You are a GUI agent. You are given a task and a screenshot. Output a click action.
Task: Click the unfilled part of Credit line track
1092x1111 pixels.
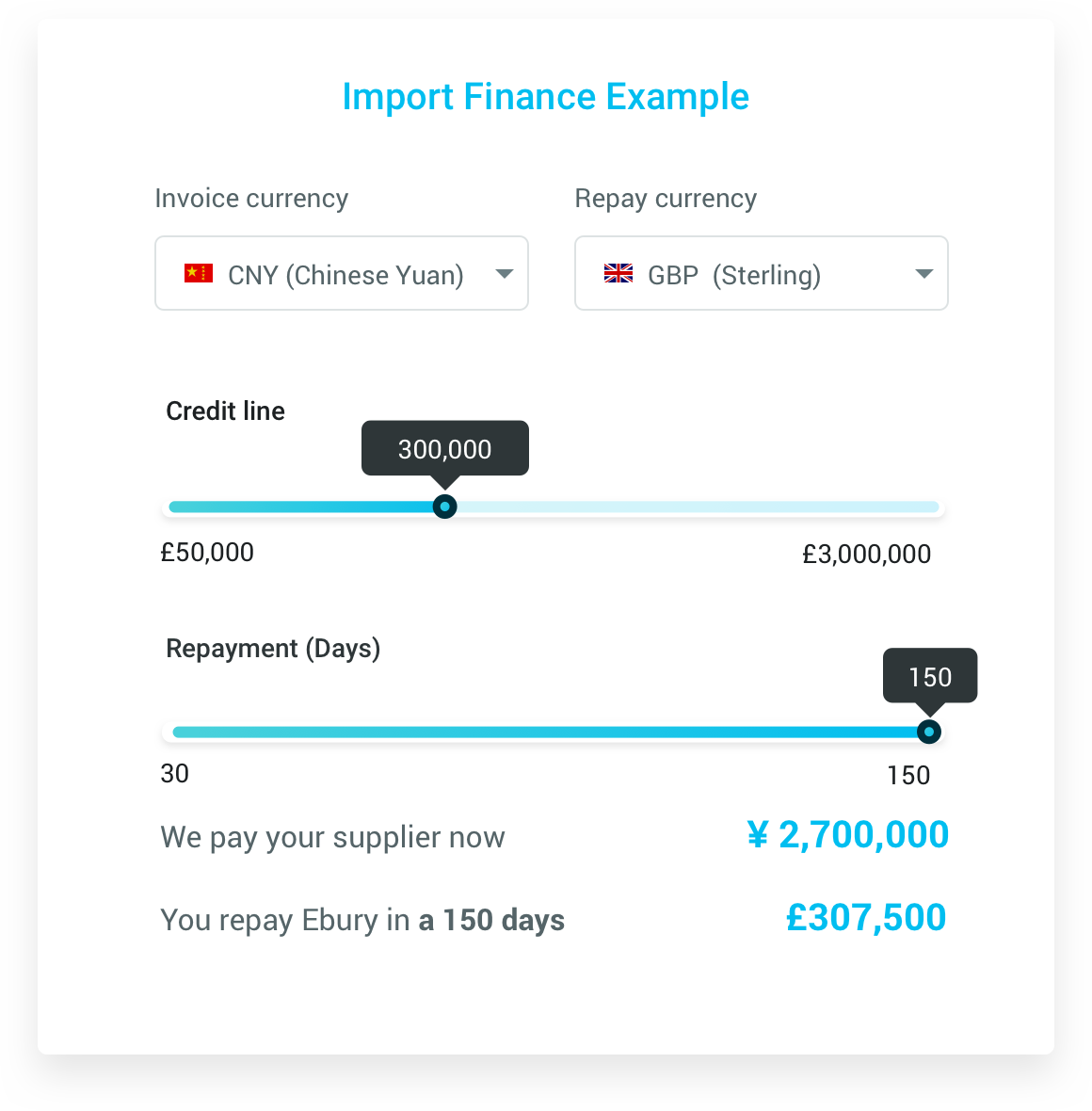(x=698, y=507)
